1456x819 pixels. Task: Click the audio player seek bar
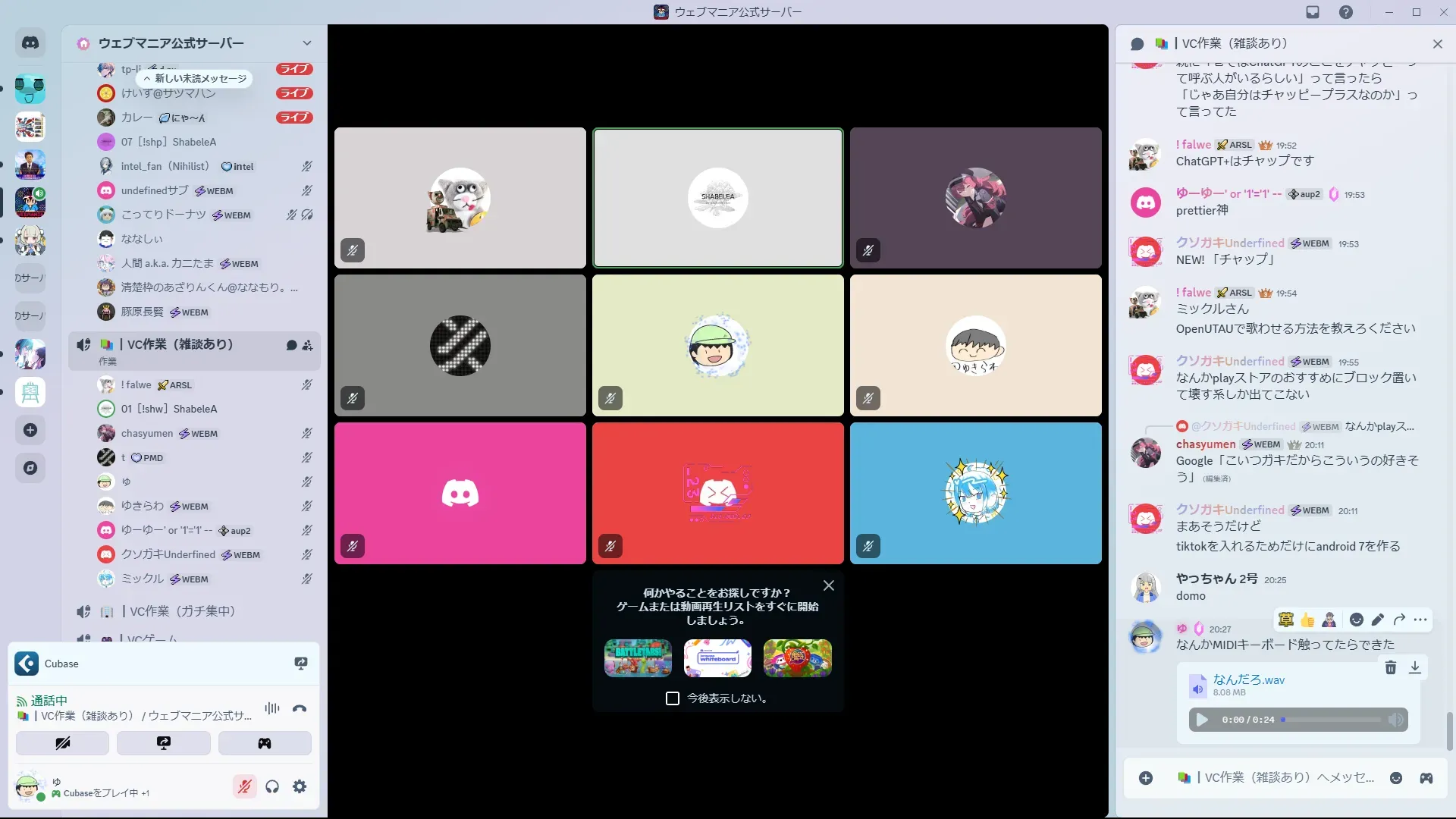(1331, 720)
